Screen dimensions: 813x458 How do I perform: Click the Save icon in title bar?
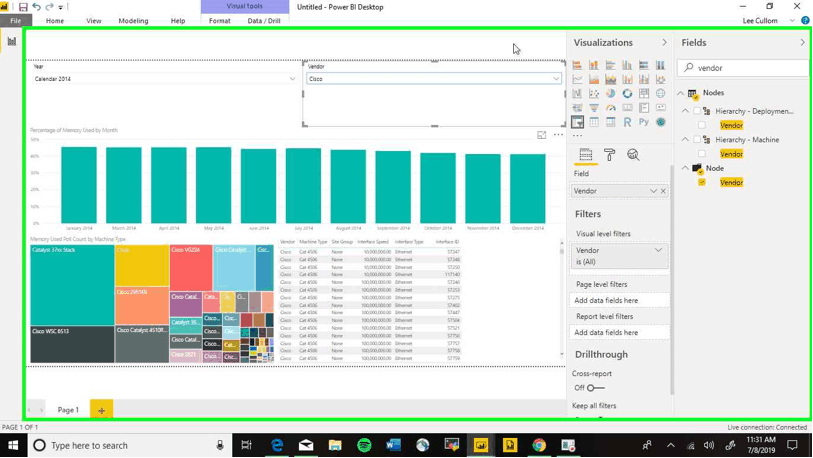click(x=23, y=7)
